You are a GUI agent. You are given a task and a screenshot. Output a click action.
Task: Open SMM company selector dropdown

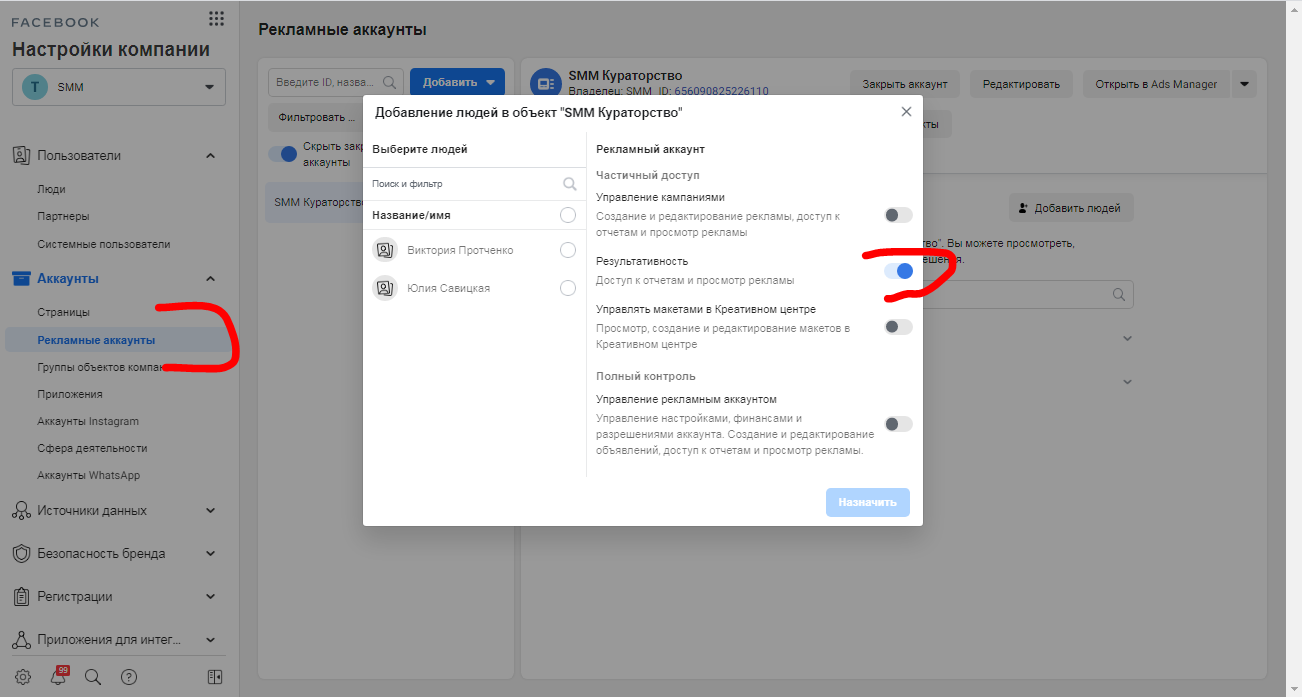(x=119, y=87)
